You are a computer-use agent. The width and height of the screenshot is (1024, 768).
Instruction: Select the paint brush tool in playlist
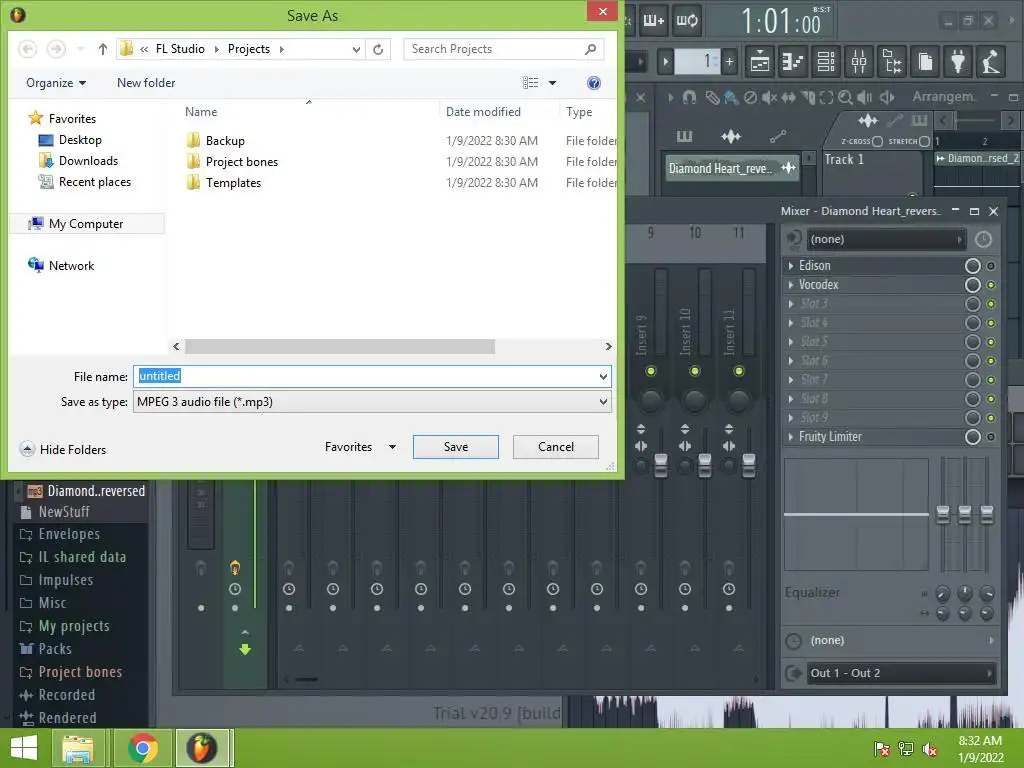click(x=731, y=97)
